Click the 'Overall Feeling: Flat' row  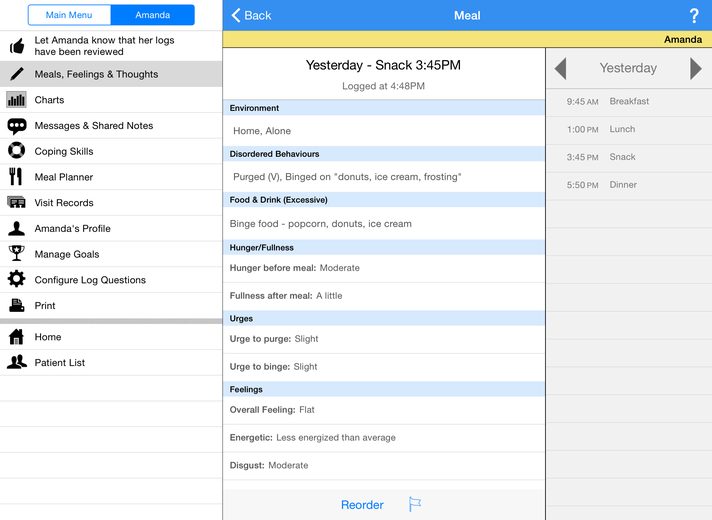(384, 410)
